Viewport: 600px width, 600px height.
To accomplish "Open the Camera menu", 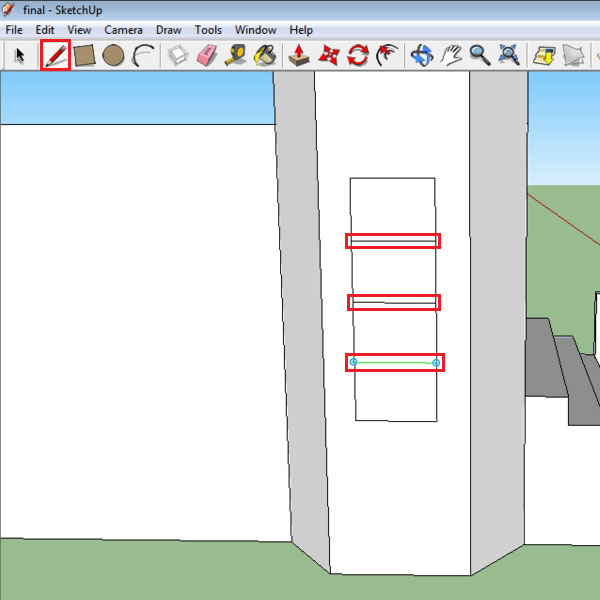I will click(123, 30).
